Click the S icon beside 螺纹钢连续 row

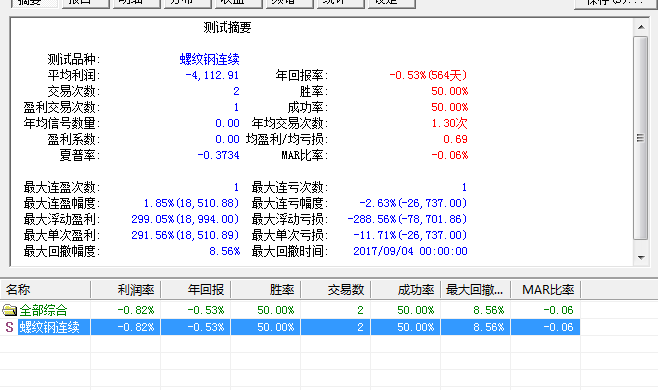(x=9, y=327)
